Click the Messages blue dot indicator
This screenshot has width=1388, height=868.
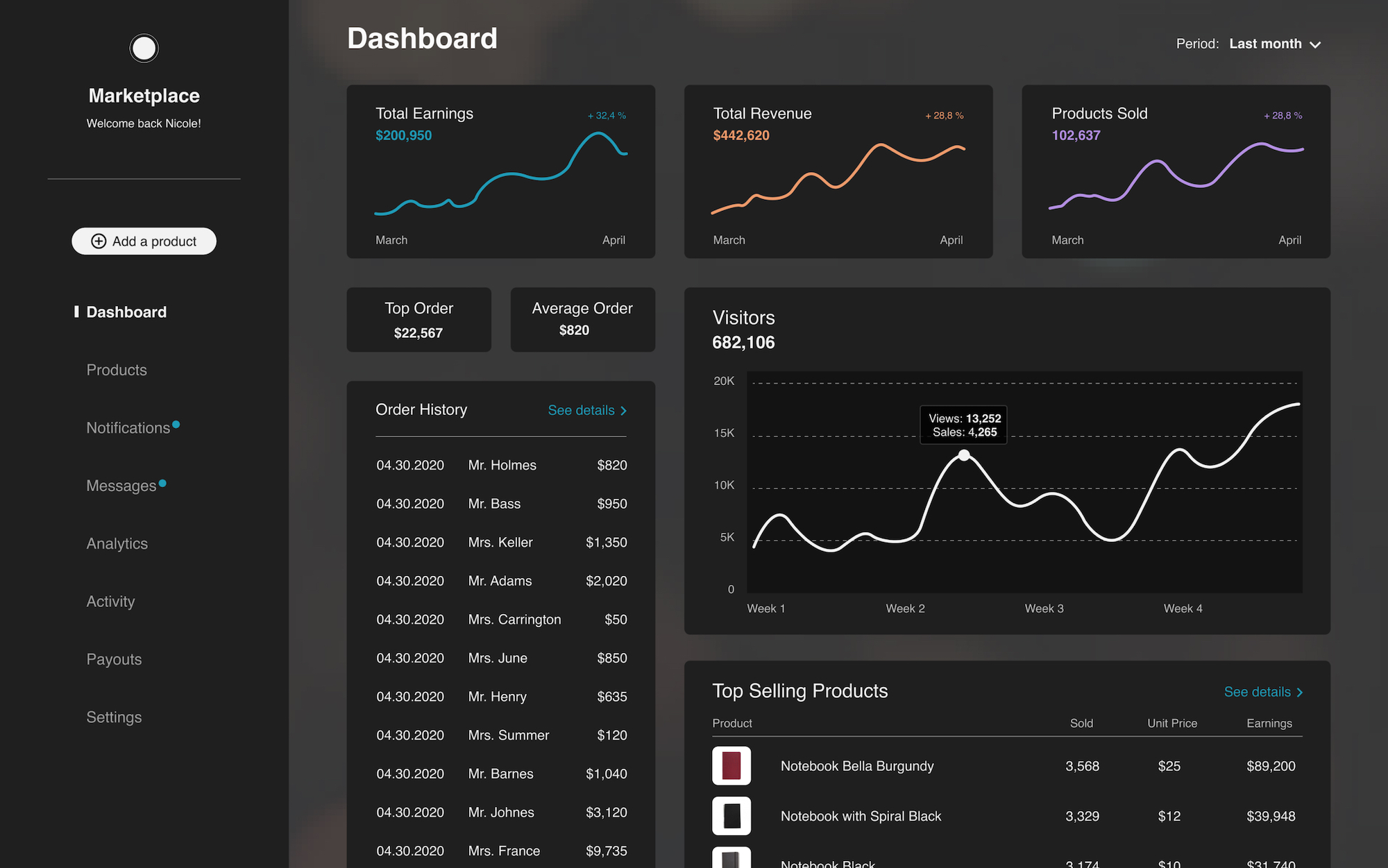click(x=162, y=483)
